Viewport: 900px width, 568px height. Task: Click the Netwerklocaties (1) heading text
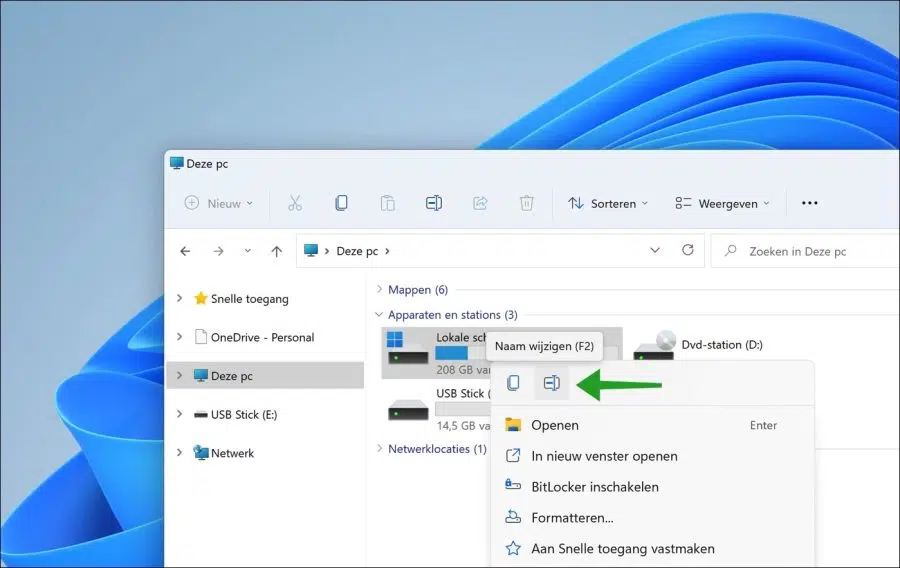(437, 449)
